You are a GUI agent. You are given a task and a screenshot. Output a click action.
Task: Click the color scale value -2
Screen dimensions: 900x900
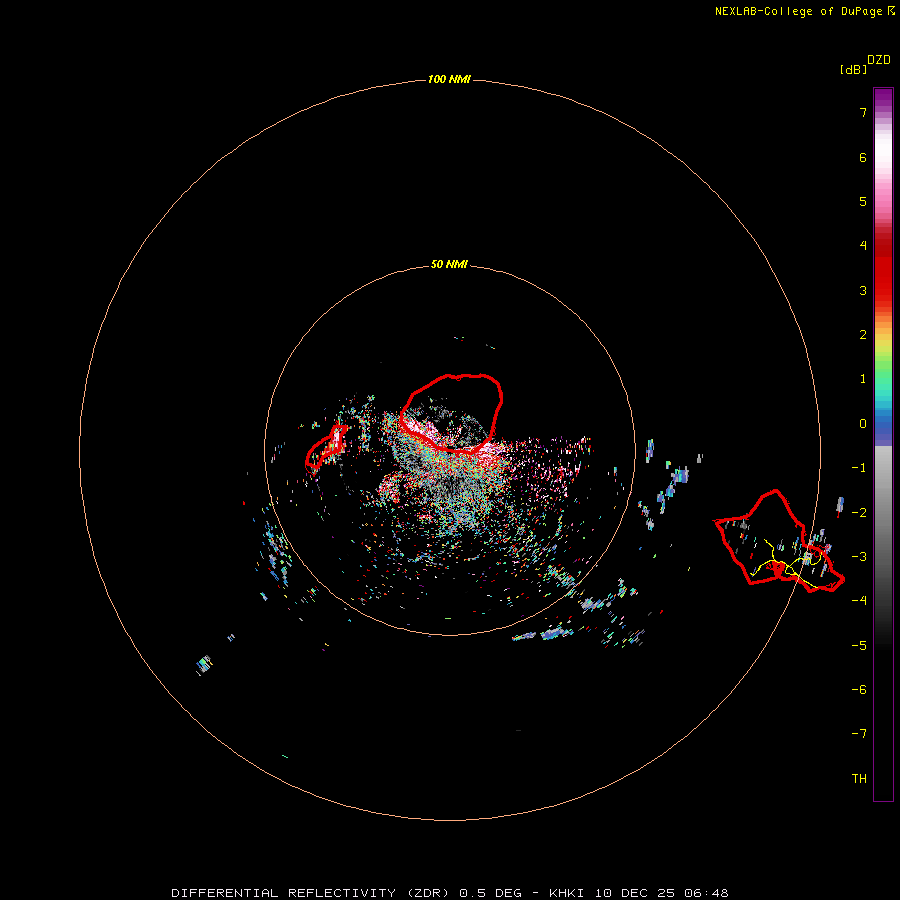[x=859, y=513]
